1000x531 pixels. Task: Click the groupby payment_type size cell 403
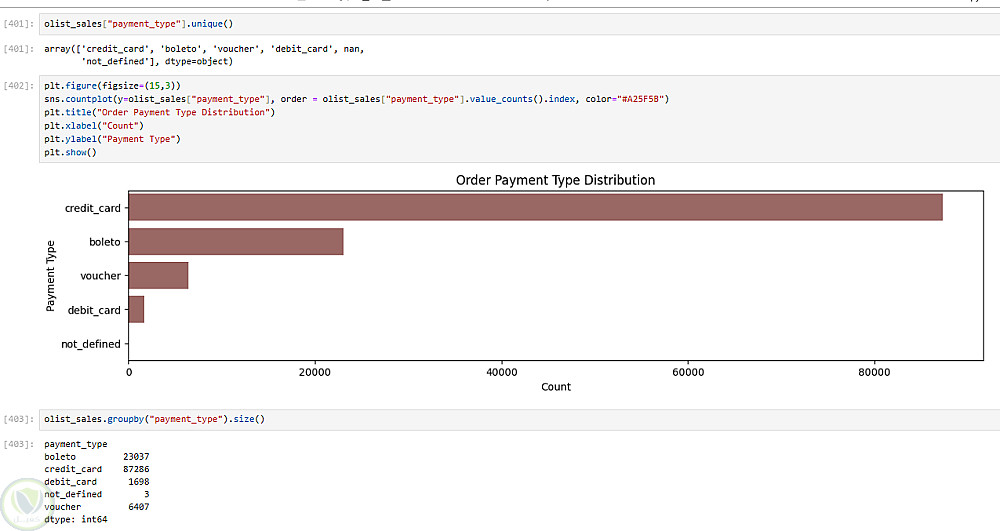pos(519,419)
